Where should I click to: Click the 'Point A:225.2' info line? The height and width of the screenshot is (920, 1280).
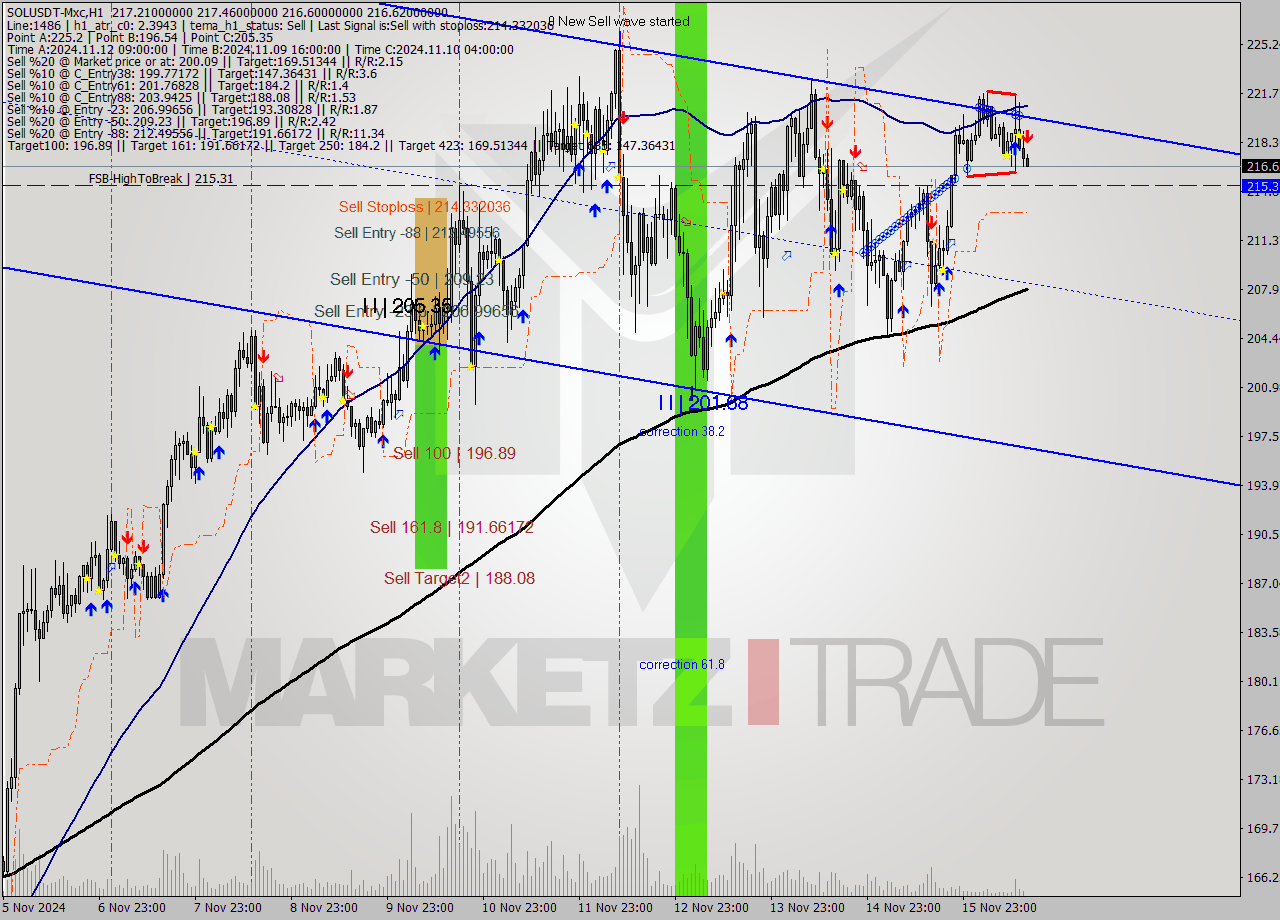tap(140, 36)
